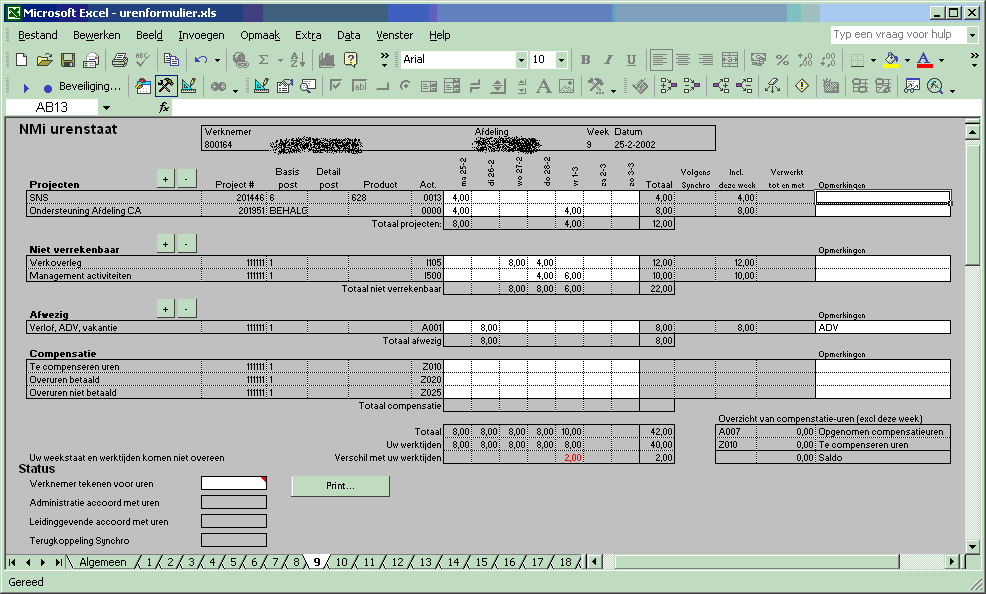This screenshot has width=986, height=594.
Task: Open Microsoft Excel Help icon
Action: click(350, 60)
